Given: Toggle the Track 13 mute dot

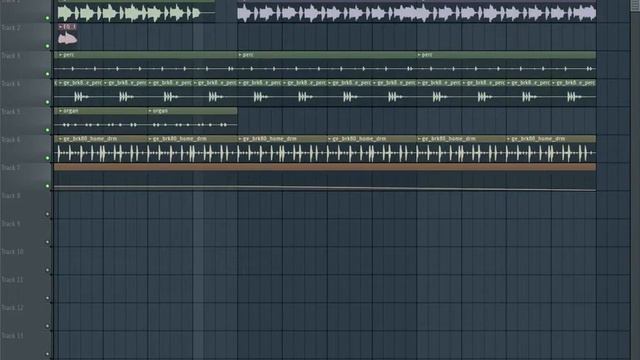Looking at the screenshot, I should (x=47, y=354).
